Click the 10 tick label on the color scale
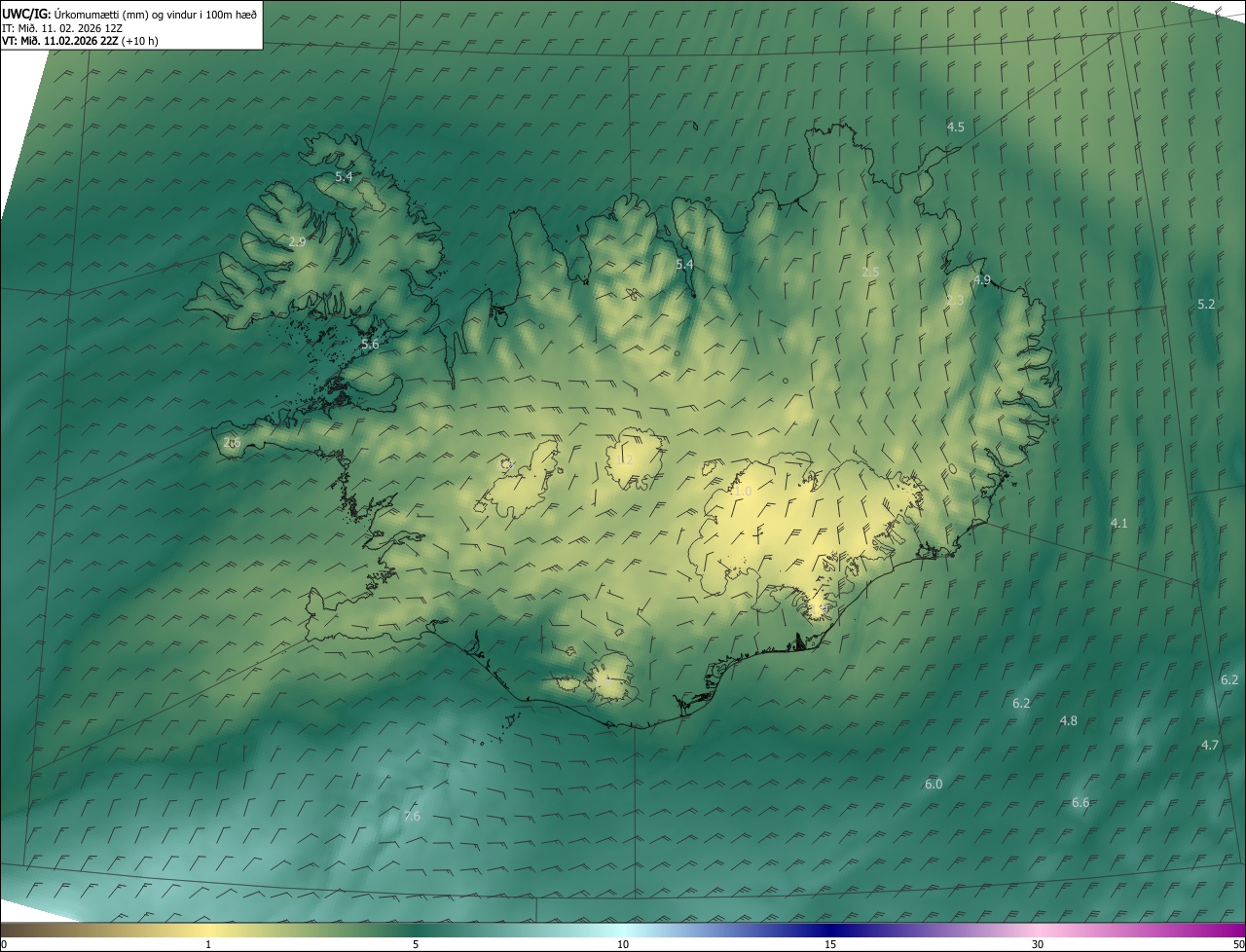 tap(623, 944)
